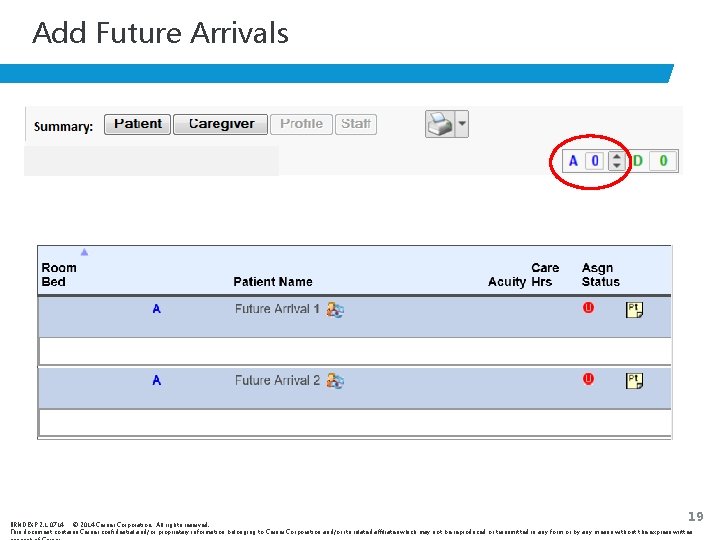
Task: Open the note icon for Future Arrival 2
Action: 634,381
